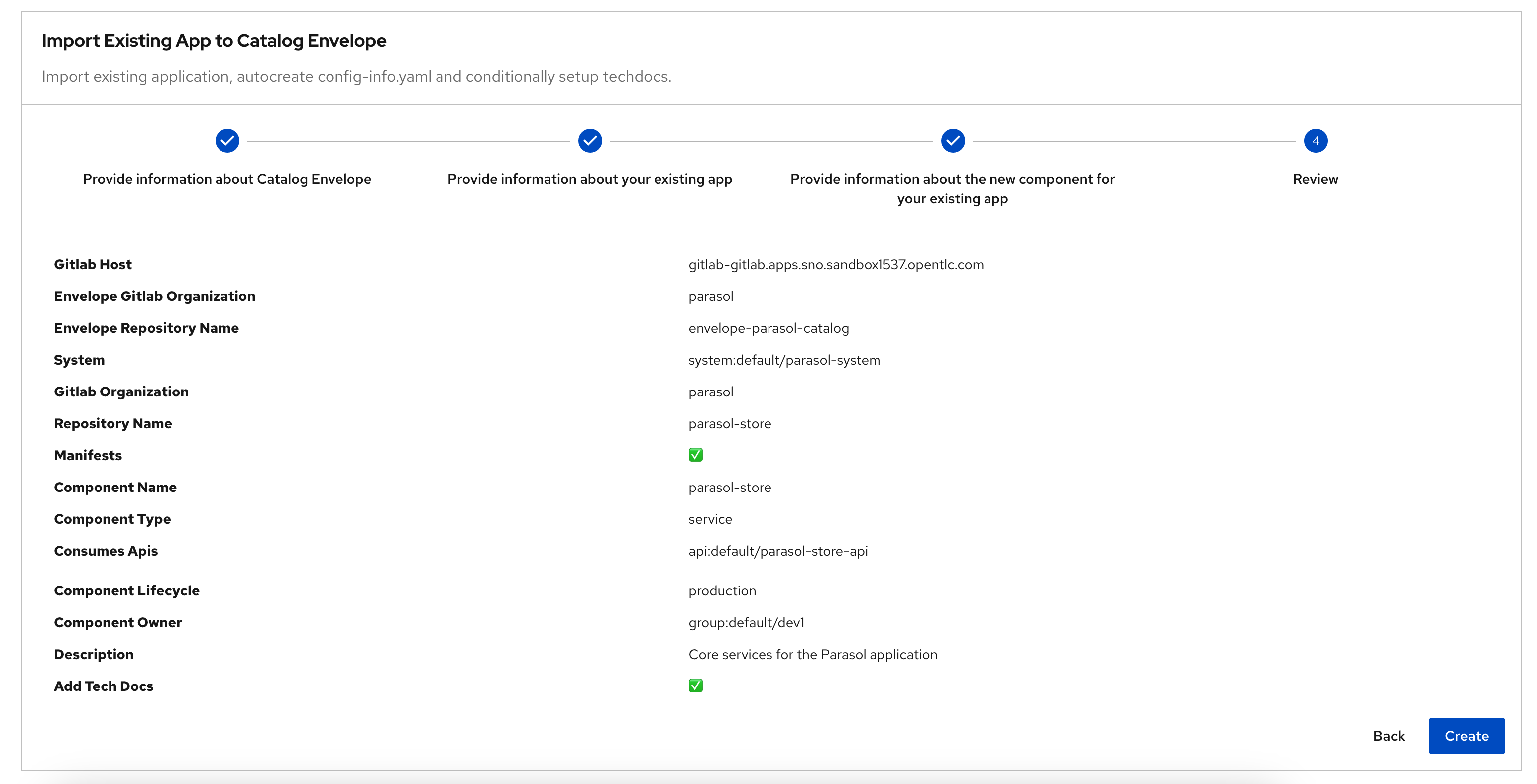Click the Component Name value text

[730, 487]
